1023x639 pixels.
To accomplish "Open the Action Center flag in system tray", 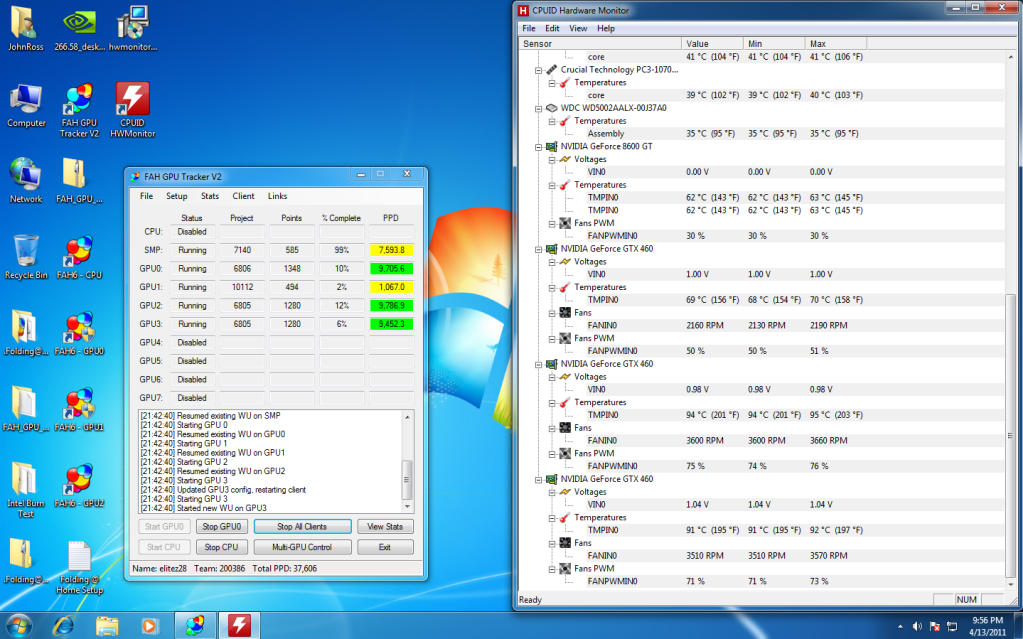I will (934, 627).
